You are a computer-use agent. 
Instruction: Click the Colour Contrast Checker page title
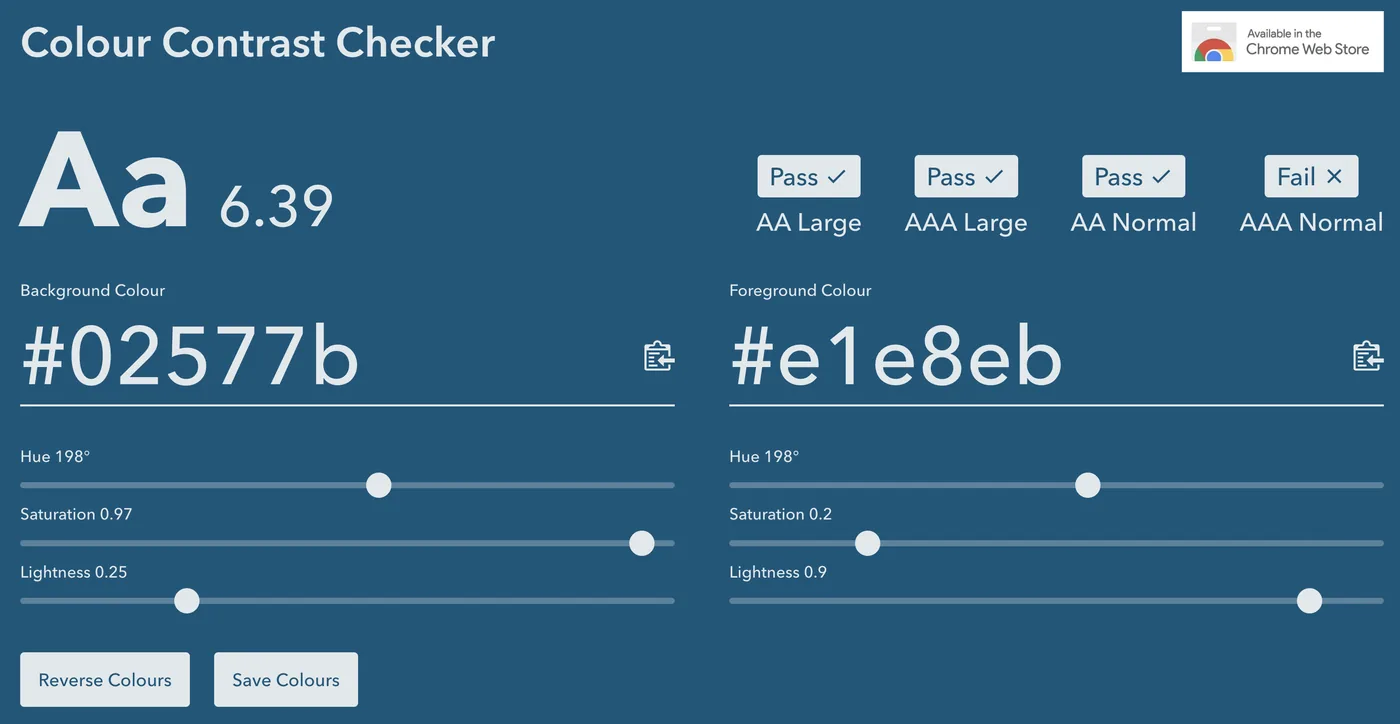coord(258,43)
